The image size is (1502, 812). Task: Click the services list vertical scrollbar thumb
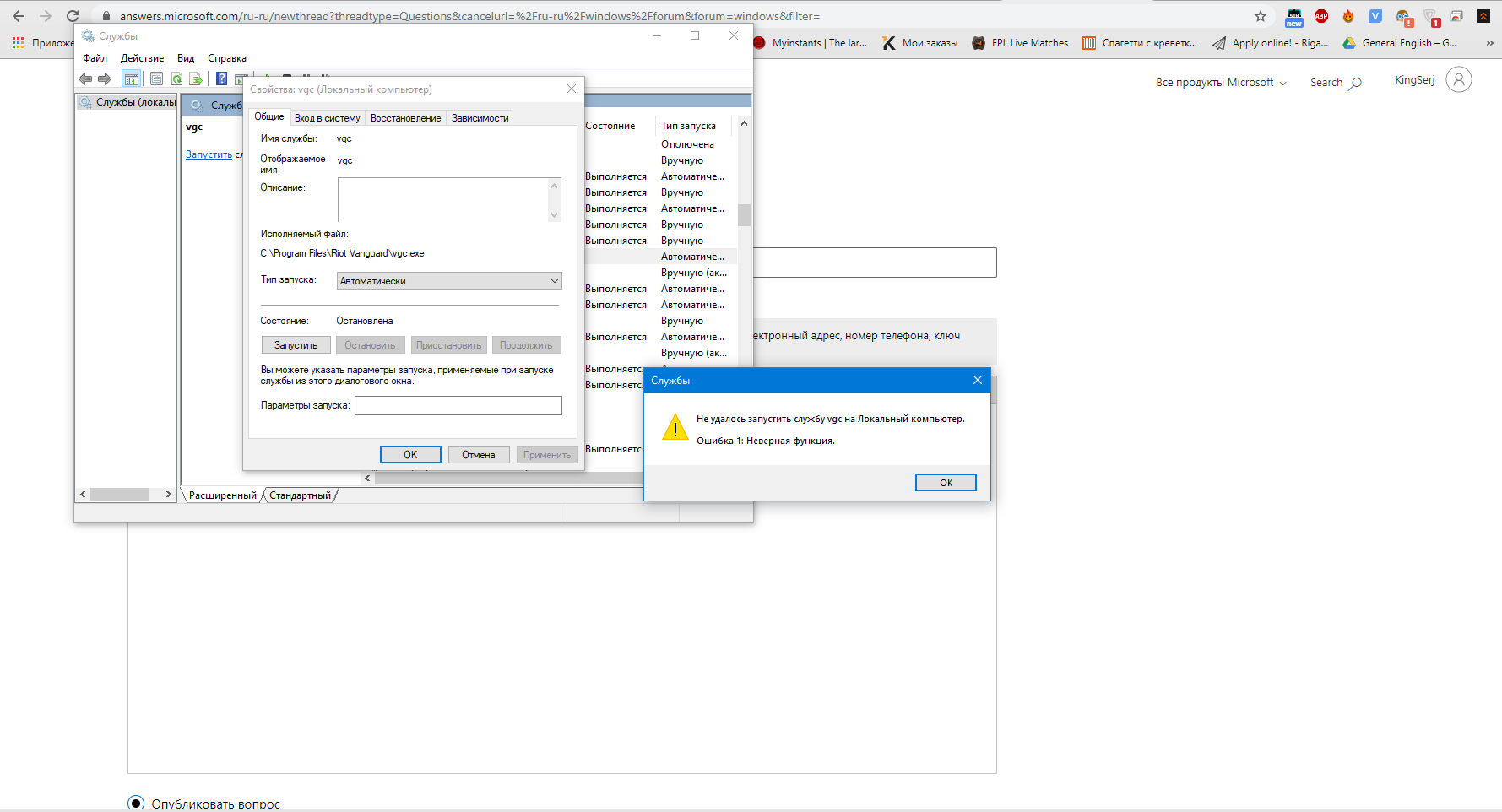click(744, 215)
